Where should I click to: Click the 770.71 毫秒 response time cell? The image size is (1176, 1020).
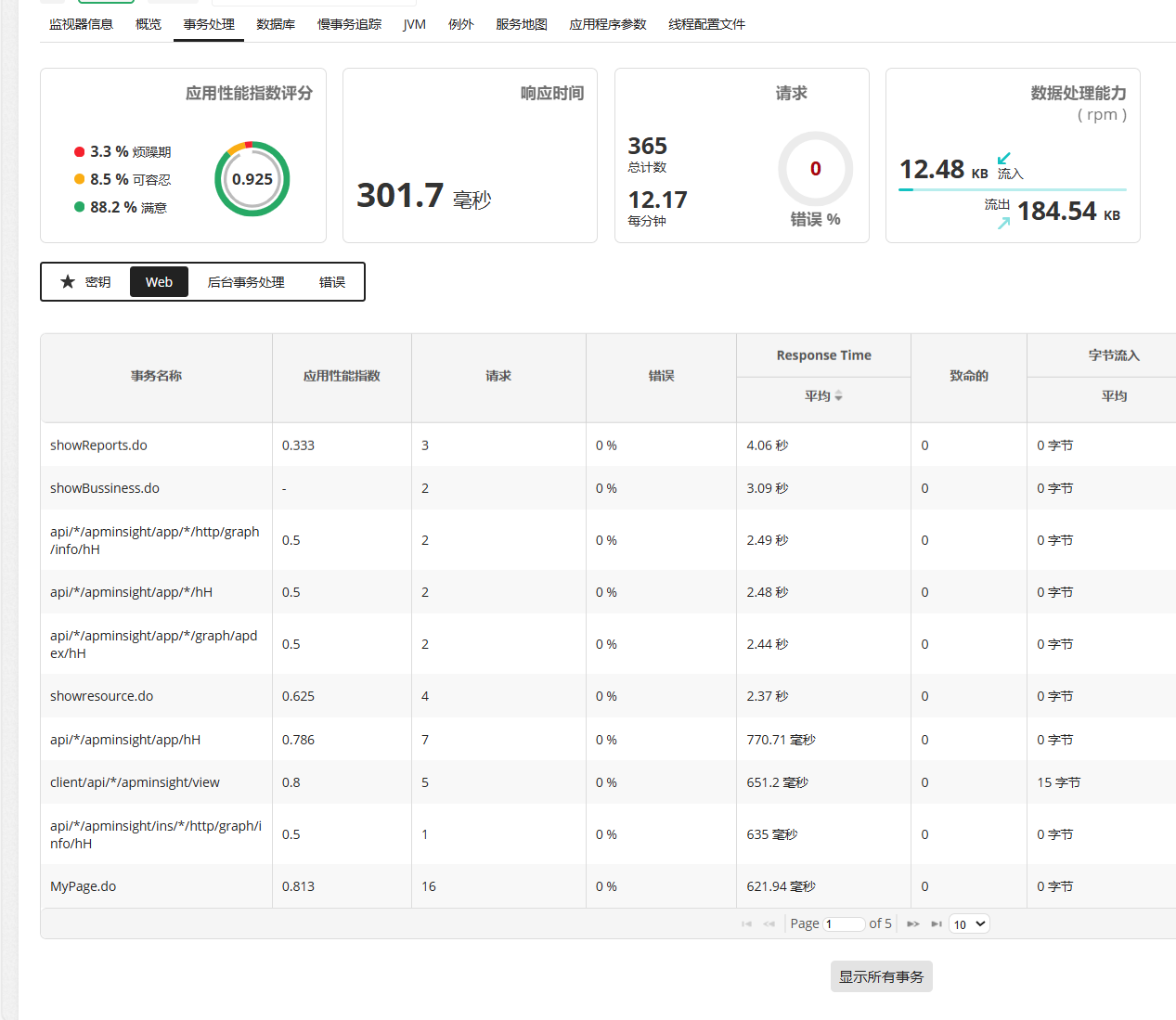(781, 740)
